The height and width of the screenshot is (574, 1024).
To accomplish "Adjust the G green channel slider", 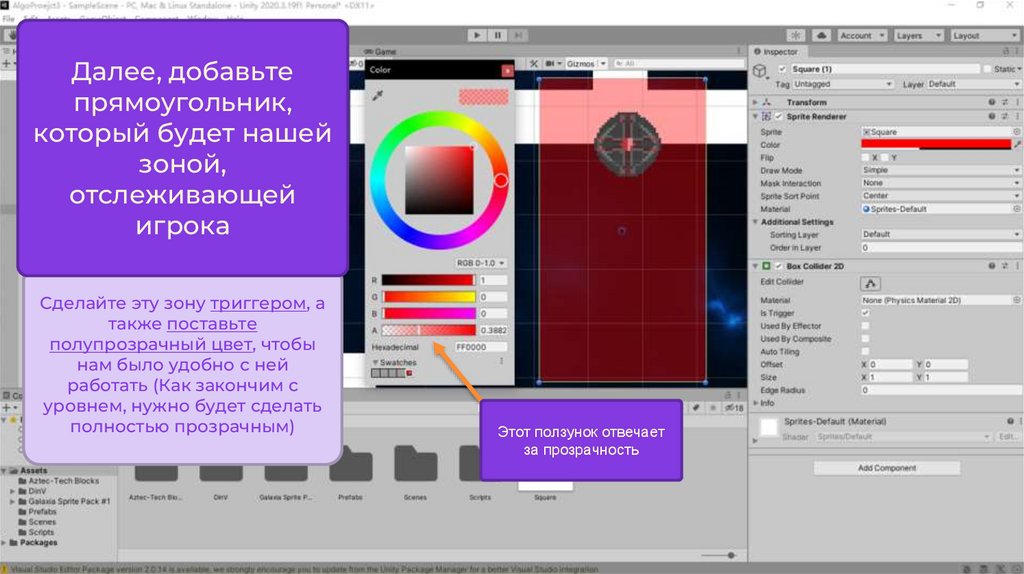I will (x=428, y=297).
